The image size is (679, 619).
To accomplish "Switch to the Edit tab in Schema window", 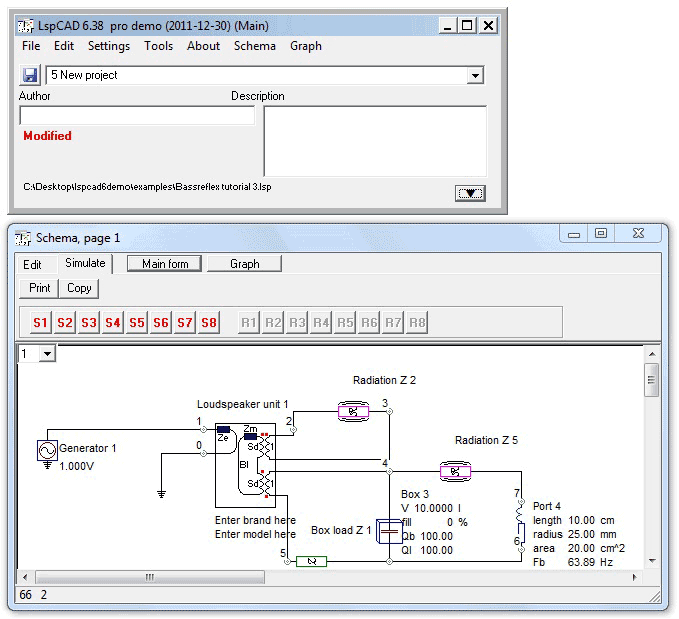I will 33,265.
